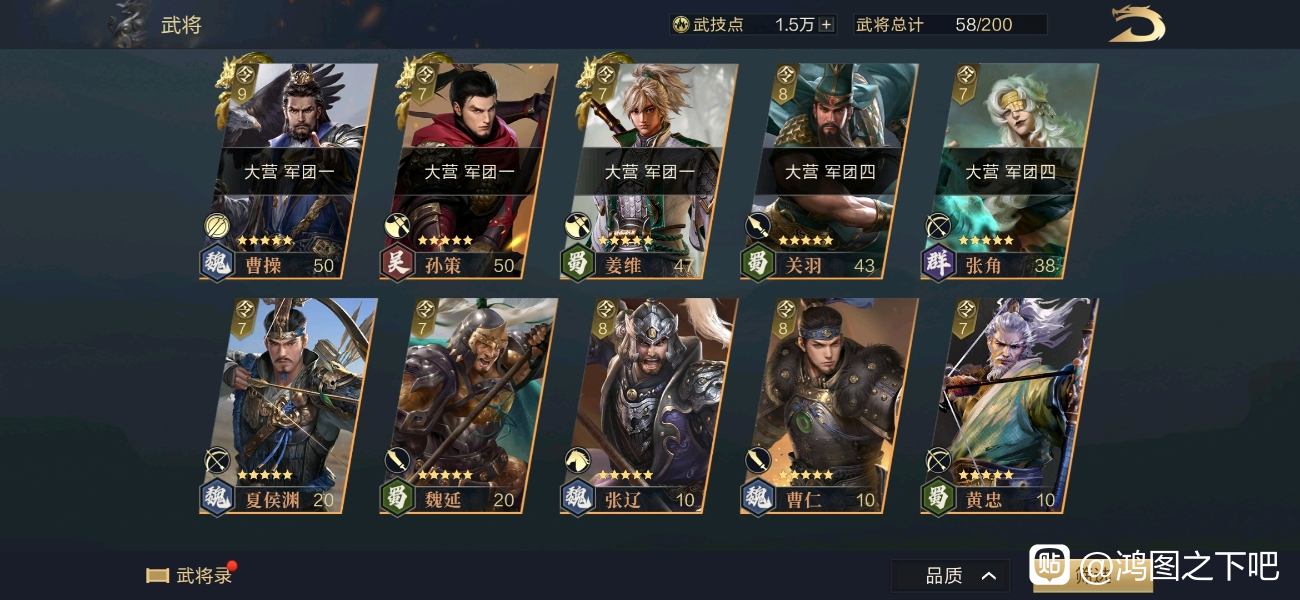1300x600 pixels.
Task: Click the shield troop icon on 曹操
Action: (x=217, y=226)
